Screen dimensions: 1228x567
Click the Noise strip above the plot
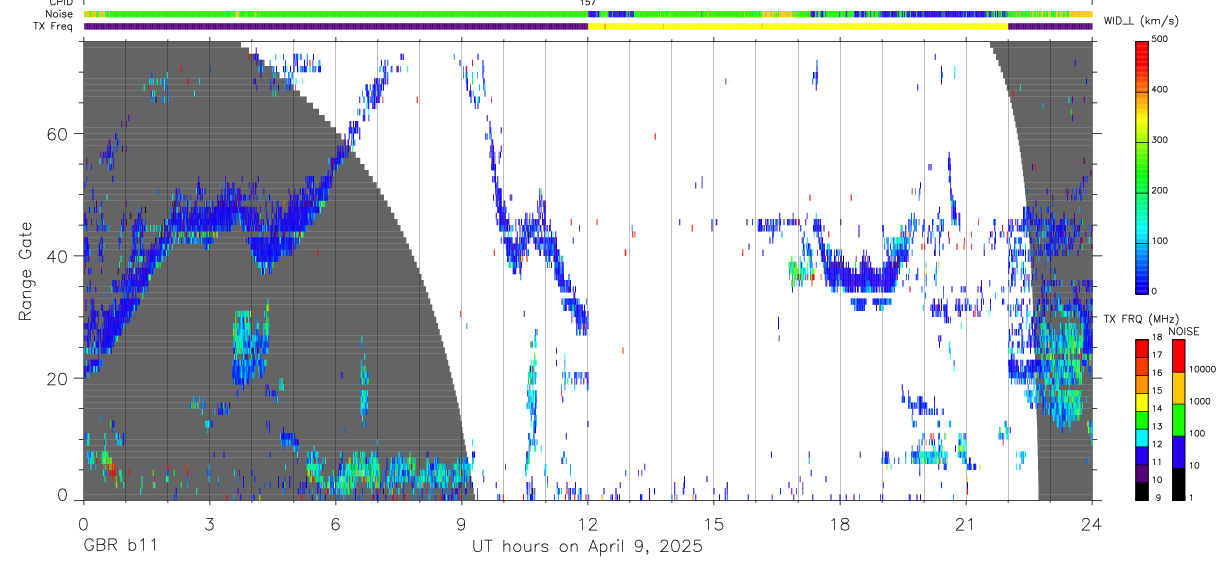point(588,15)
